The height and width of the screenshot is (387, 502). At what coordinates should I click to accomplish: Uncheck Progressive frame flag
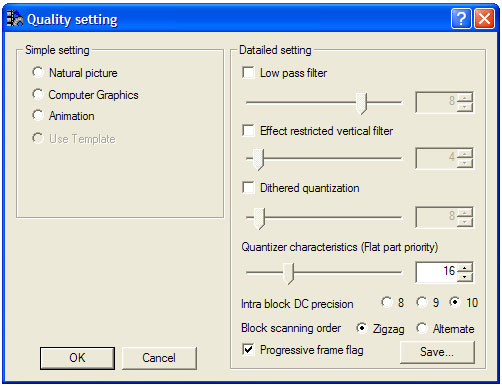click(x=248, y=349)
